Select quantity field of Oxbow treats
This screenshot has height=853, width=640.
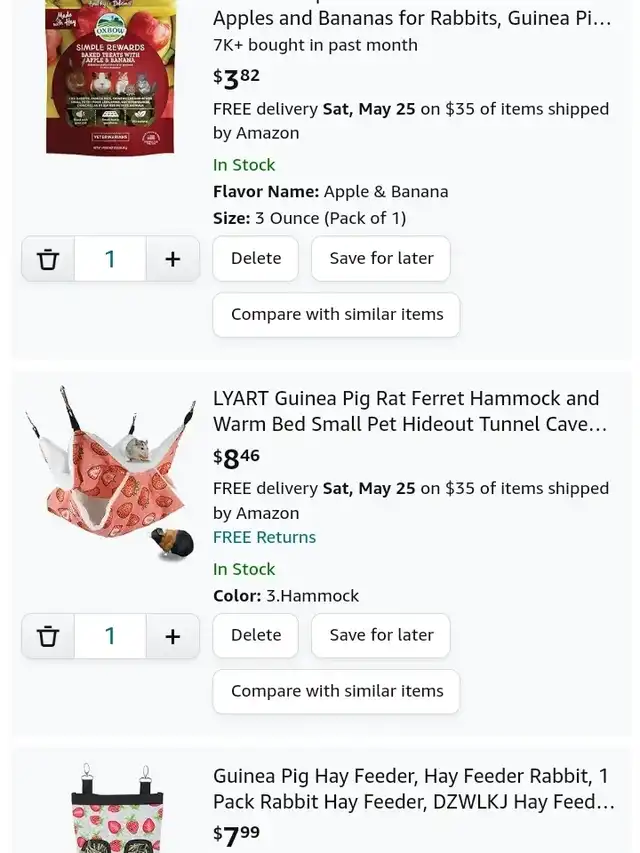110,259
